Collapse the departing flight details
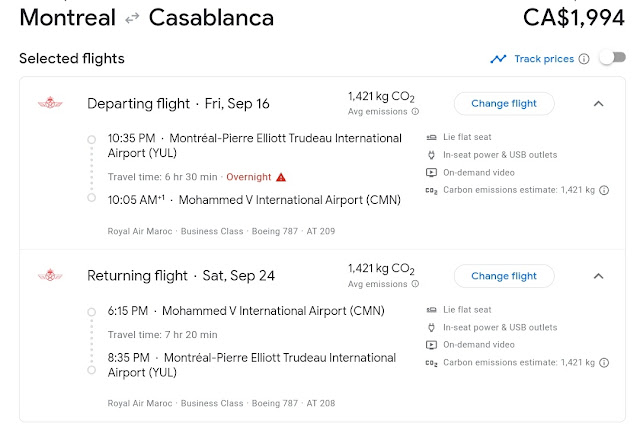This screenshot has height=436, width=640. tap(598, 103)
